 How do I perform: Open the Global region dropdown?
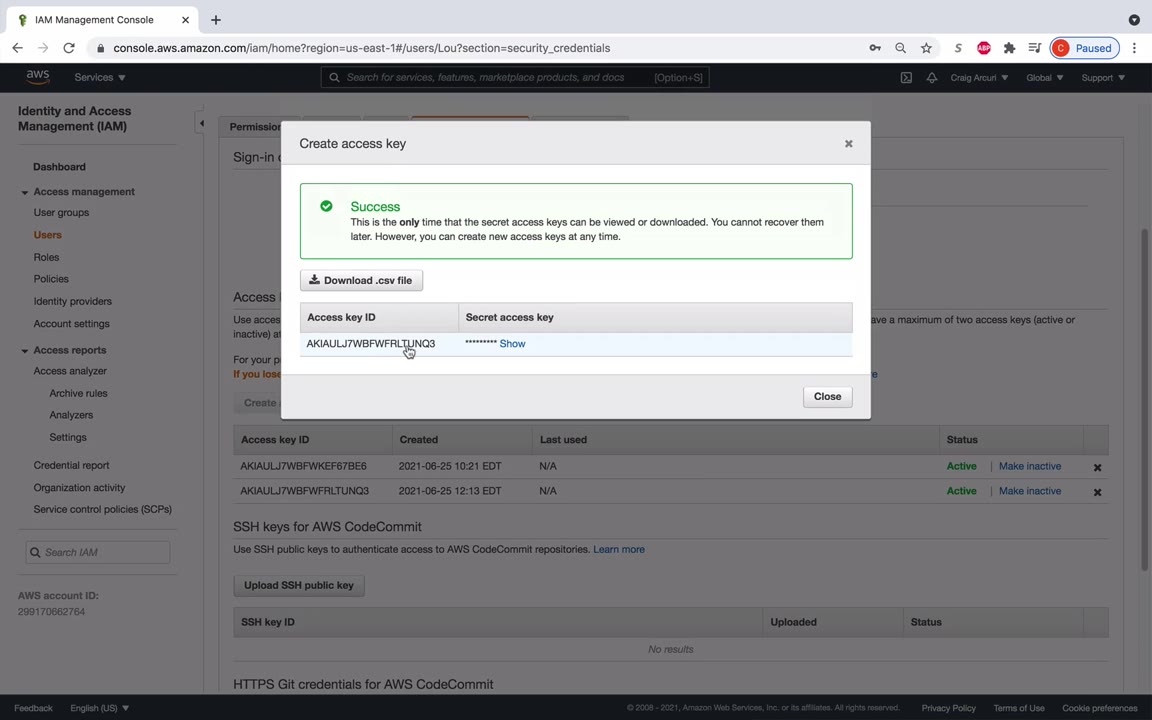[x=1045, y=77]
